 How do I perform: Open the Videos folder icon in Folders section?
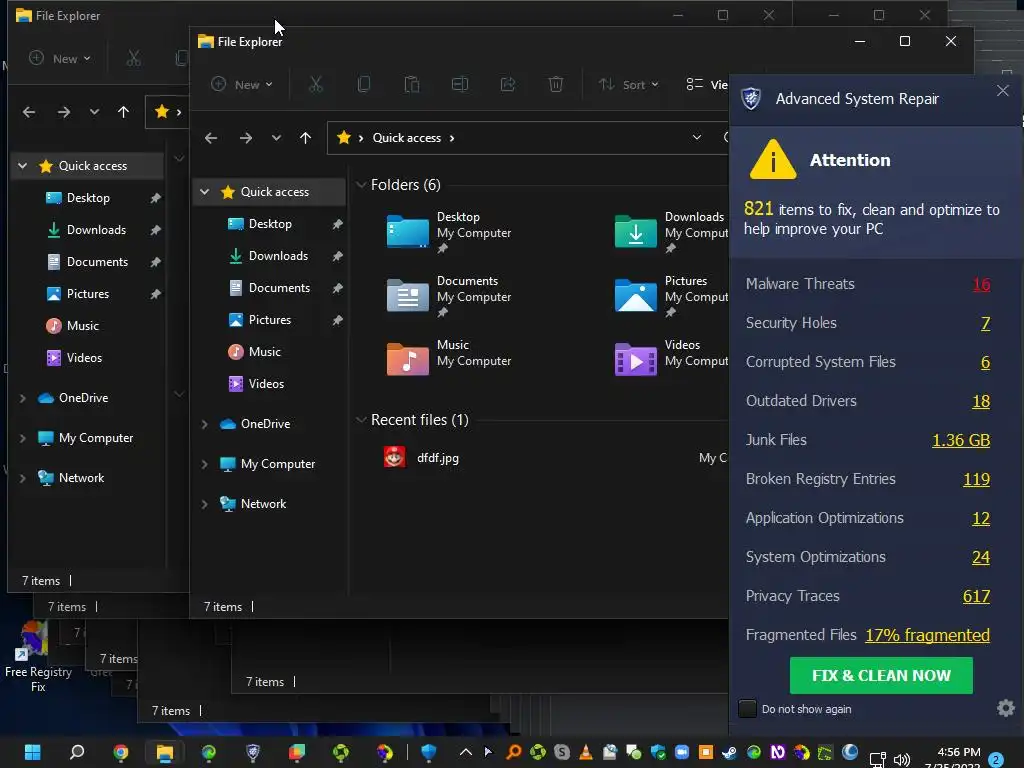tap(635, 359)
